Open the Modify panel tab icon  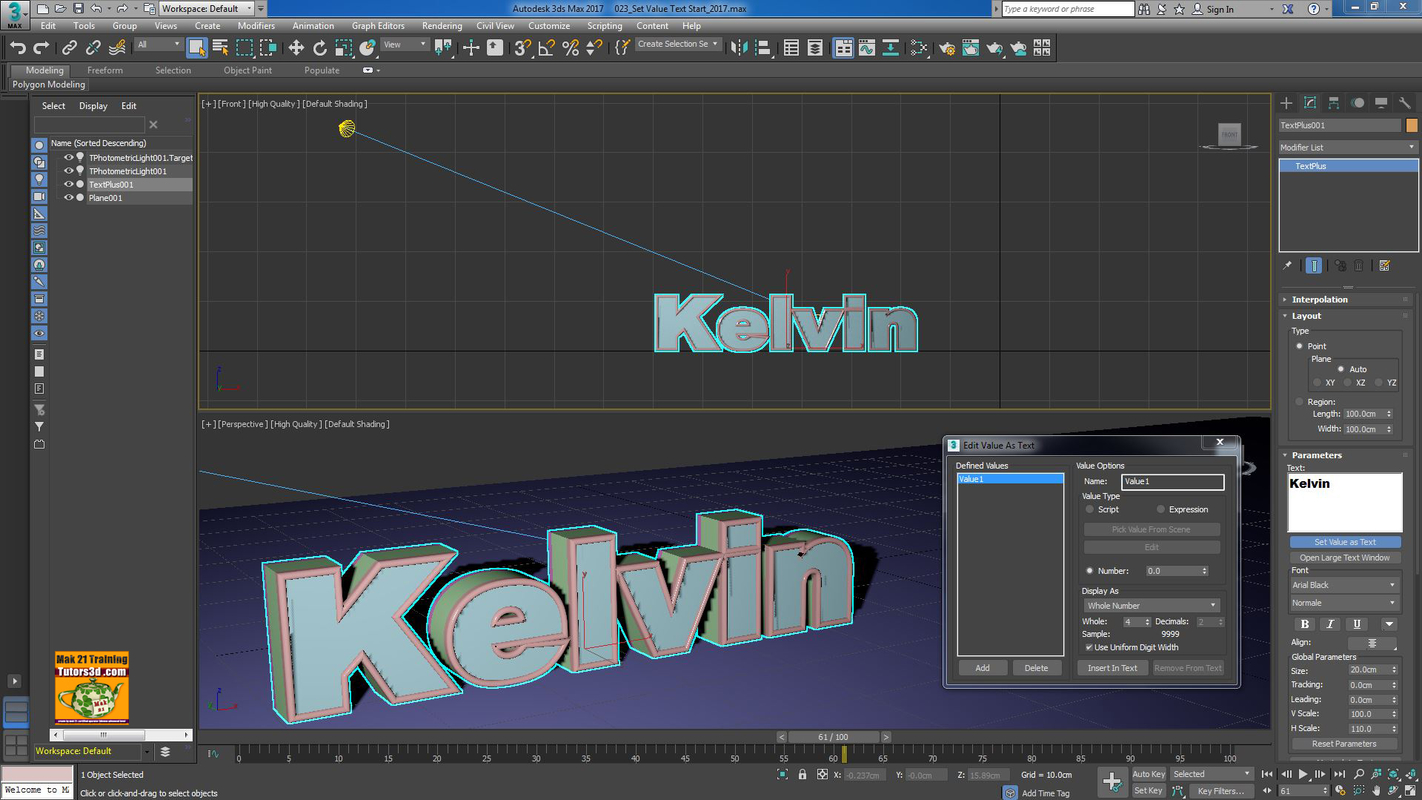click(1310, 103)
